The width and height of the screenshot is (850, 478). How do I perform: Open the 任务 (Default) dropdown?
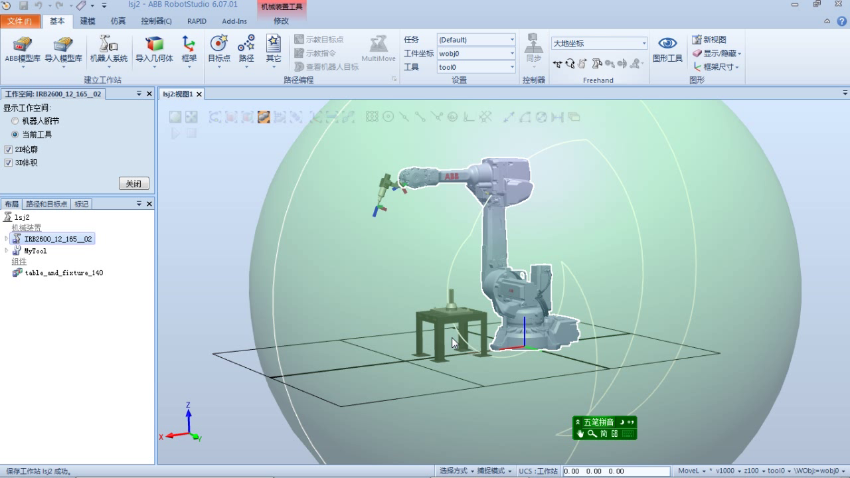pos(476,40)
